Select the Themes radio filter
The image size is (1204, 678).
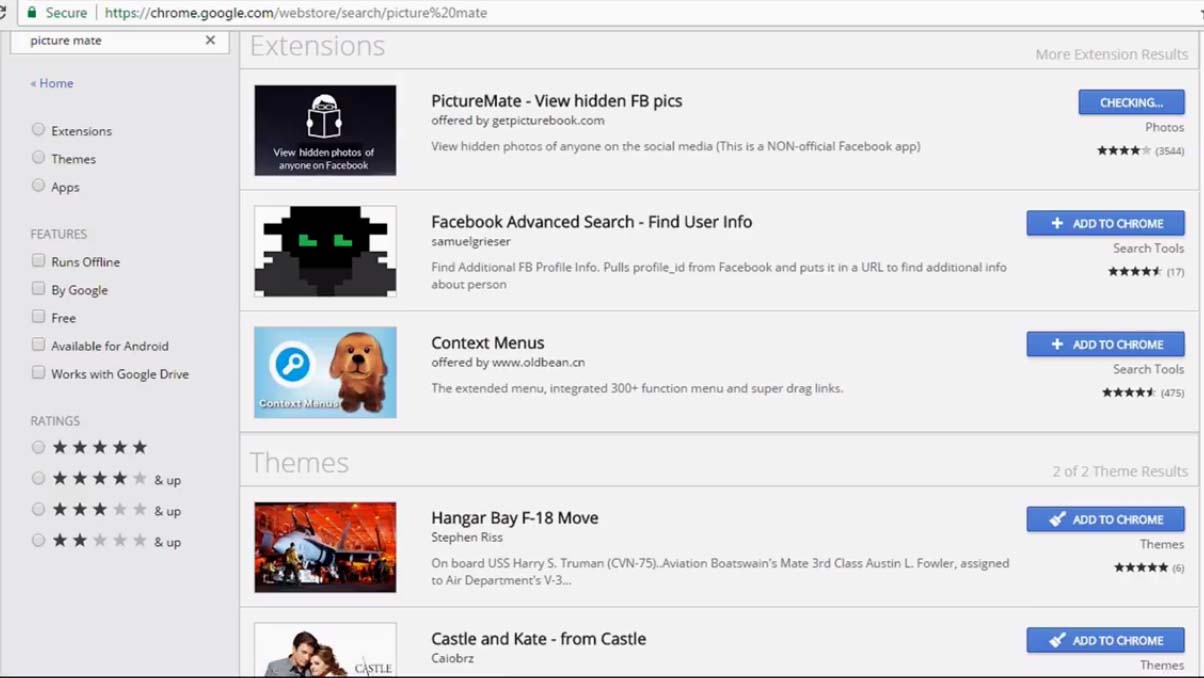[38, 158]
